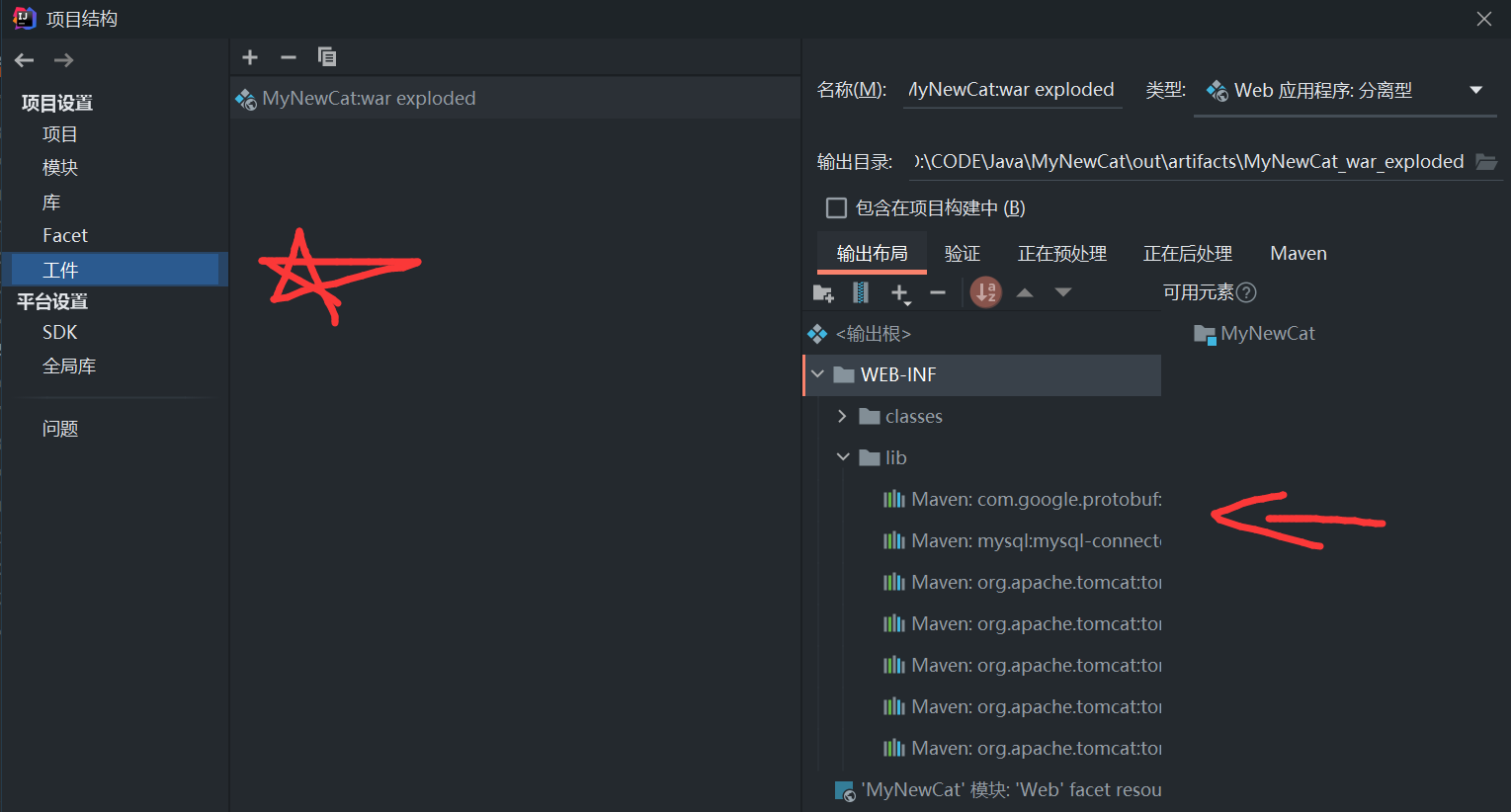1511x812 pixels.
Task: Select Maven: mysql:mysql-connector library entry
Action: [1022, 541]
